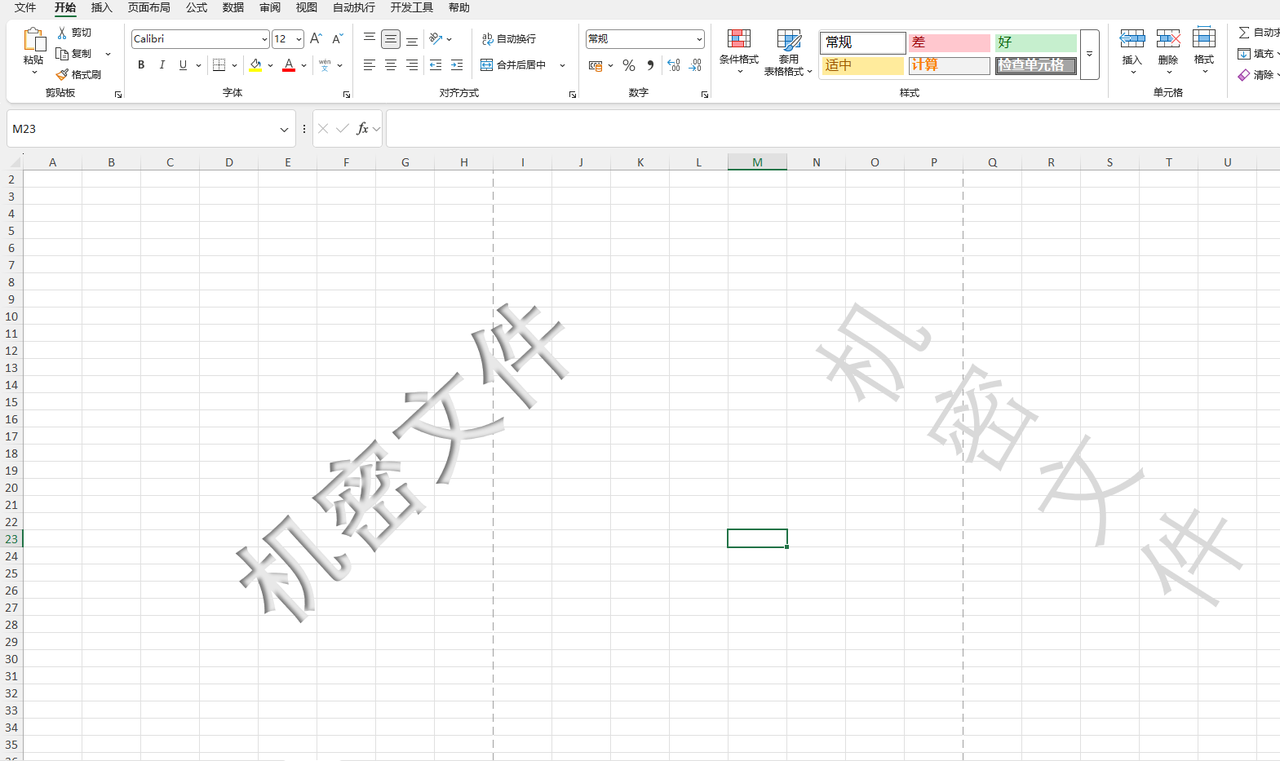Expand the cell styles gallery

(x=1089, y=54)
